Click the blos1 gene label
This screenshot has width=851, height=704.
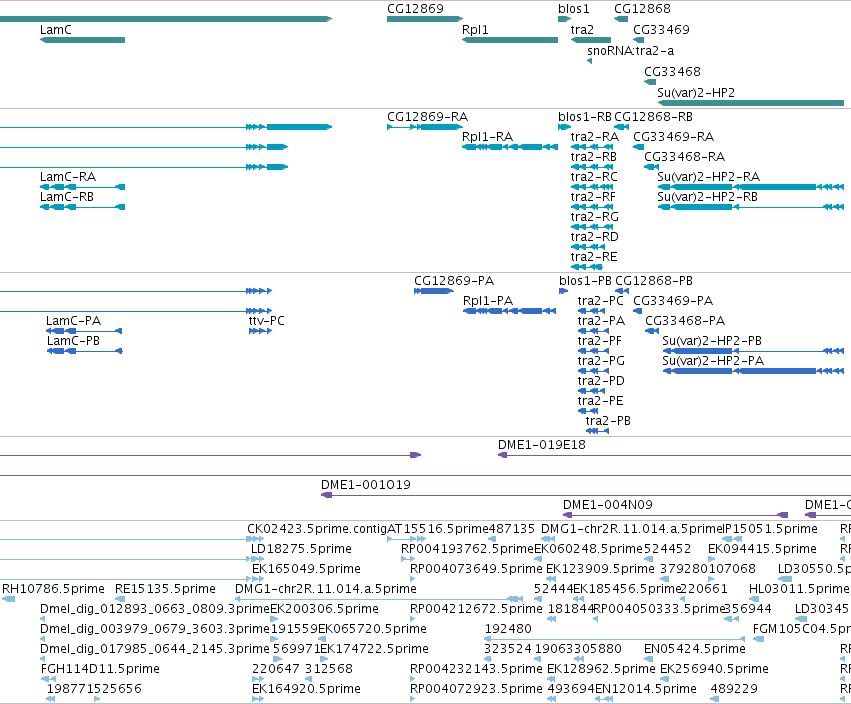point(573,9)
